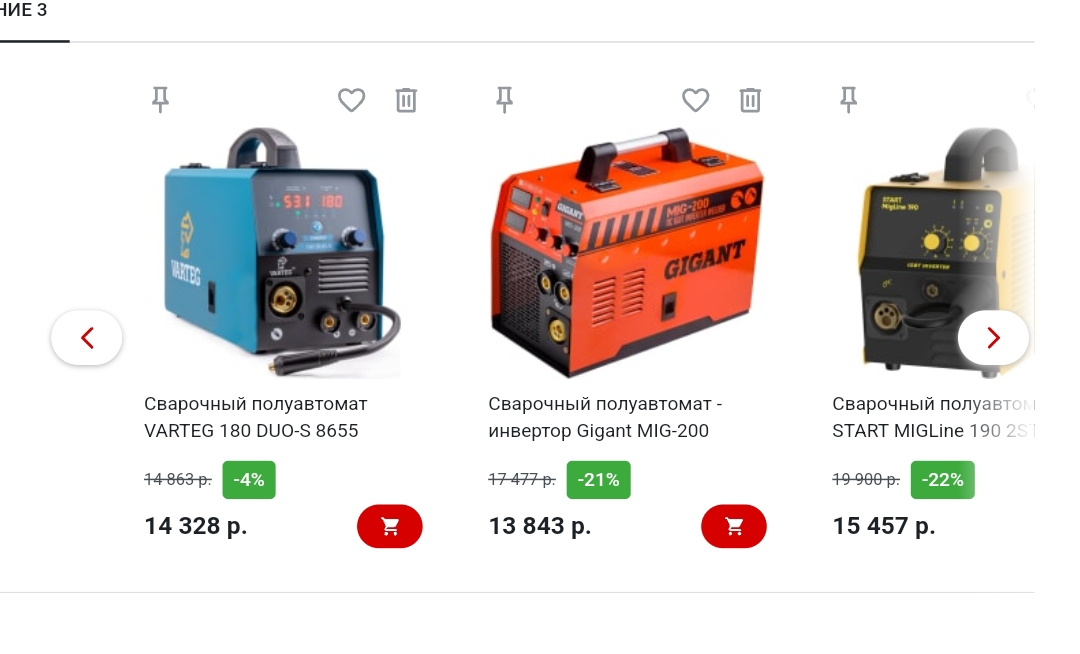Open VARTEG 180 DUO-S 8655 product link
The width and height of the screenshot is (1080, 654).
(256, 417)
